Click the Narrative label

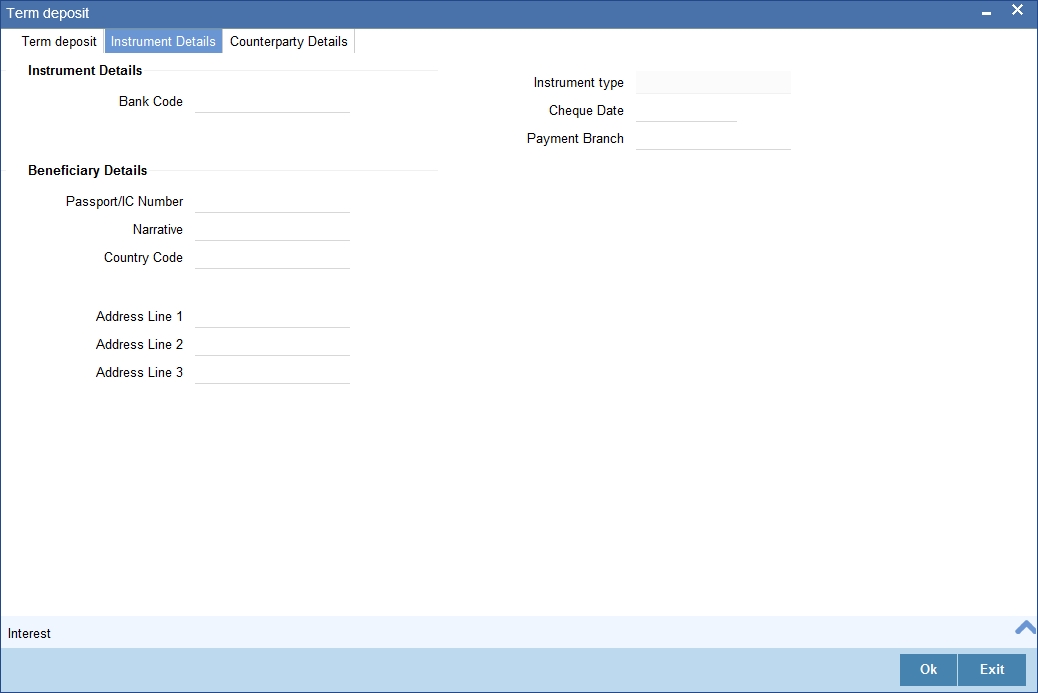158,229
